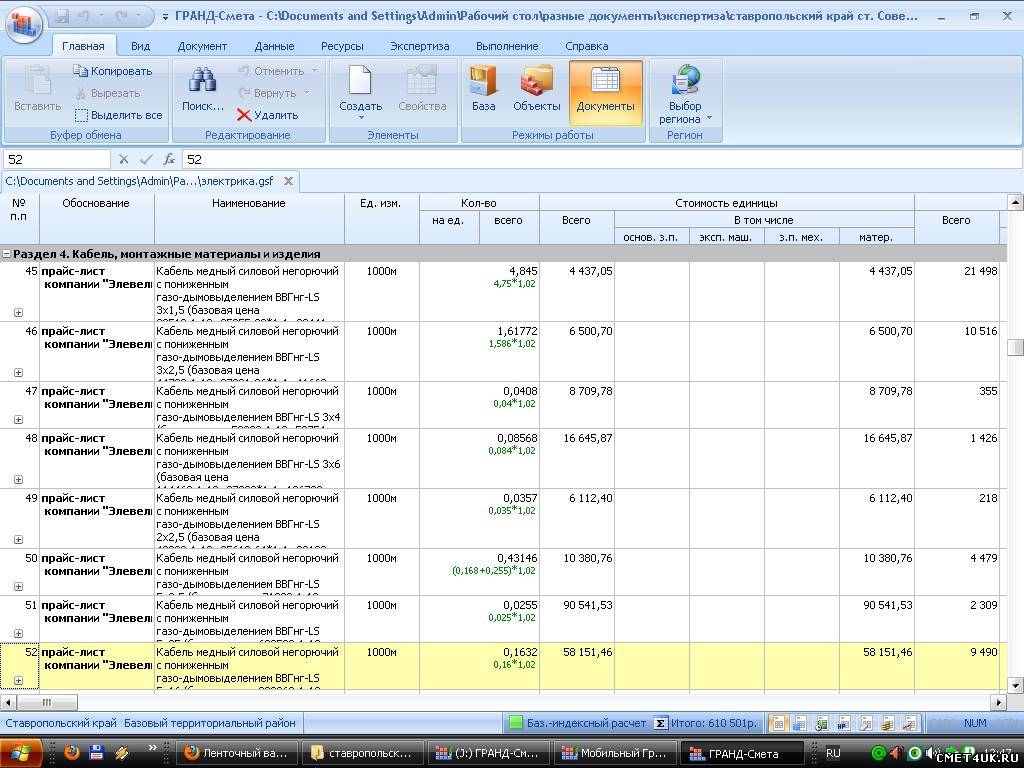Click Выделить все selection icon

(82, 115)
